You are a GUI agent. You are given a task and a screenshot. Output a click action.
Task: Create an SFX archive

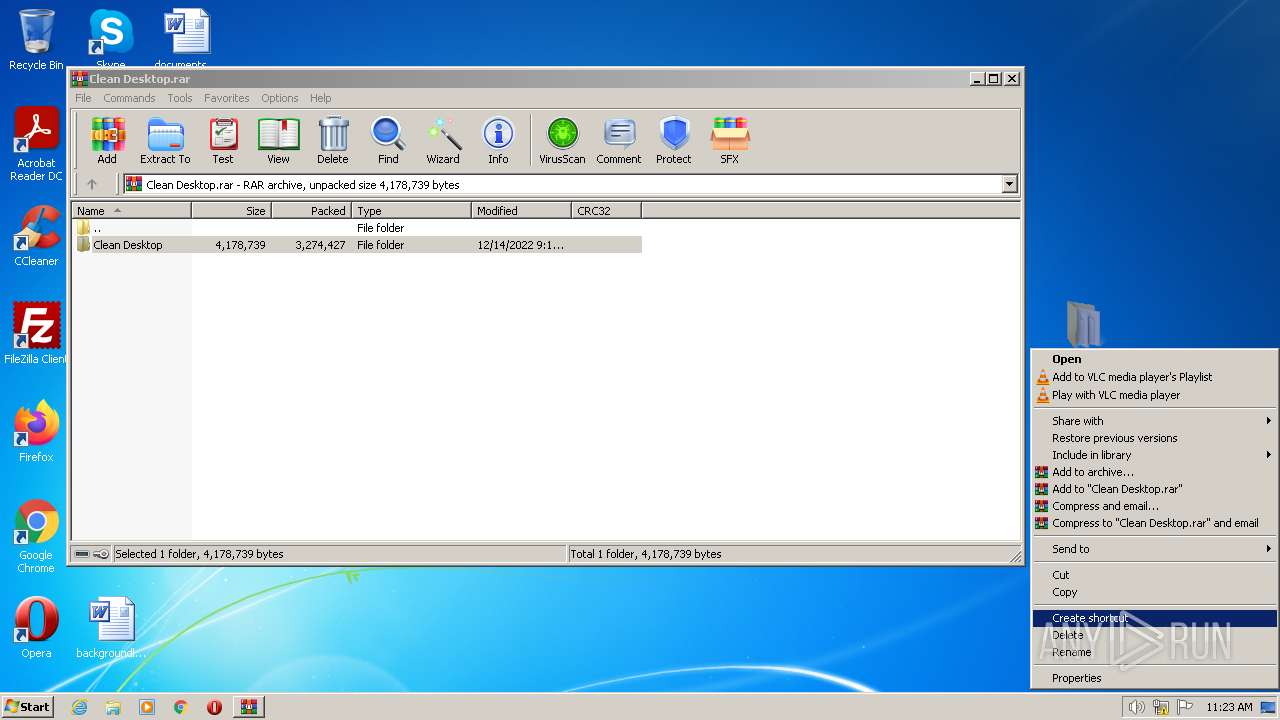click(x=730, y=140)
